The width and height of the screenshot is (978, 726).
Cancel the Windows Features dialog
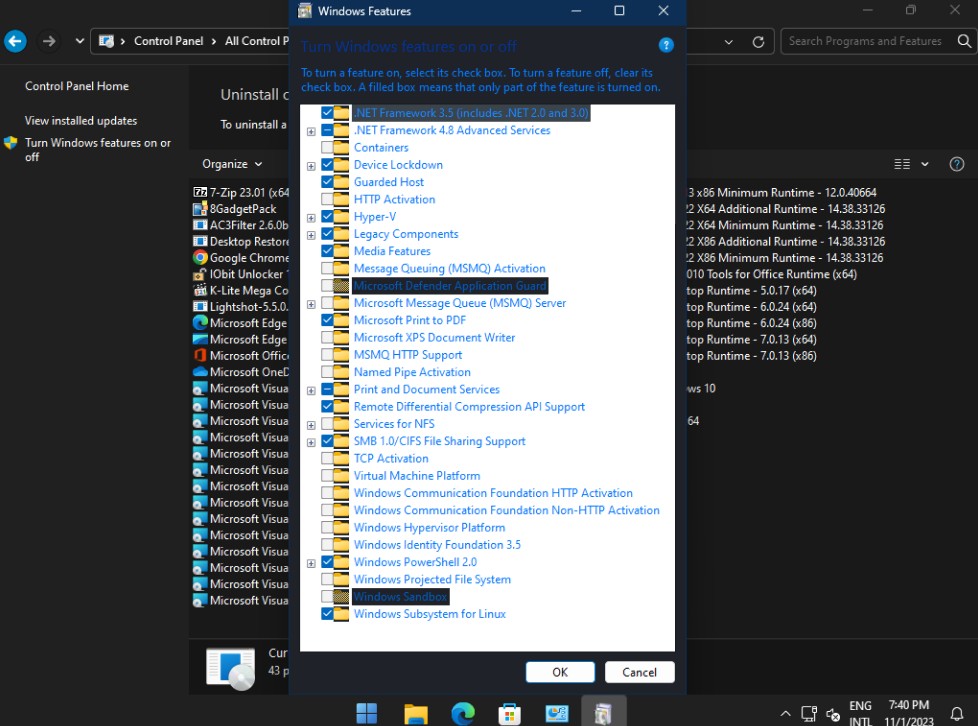pyautogui.click(x=639, y=672)
